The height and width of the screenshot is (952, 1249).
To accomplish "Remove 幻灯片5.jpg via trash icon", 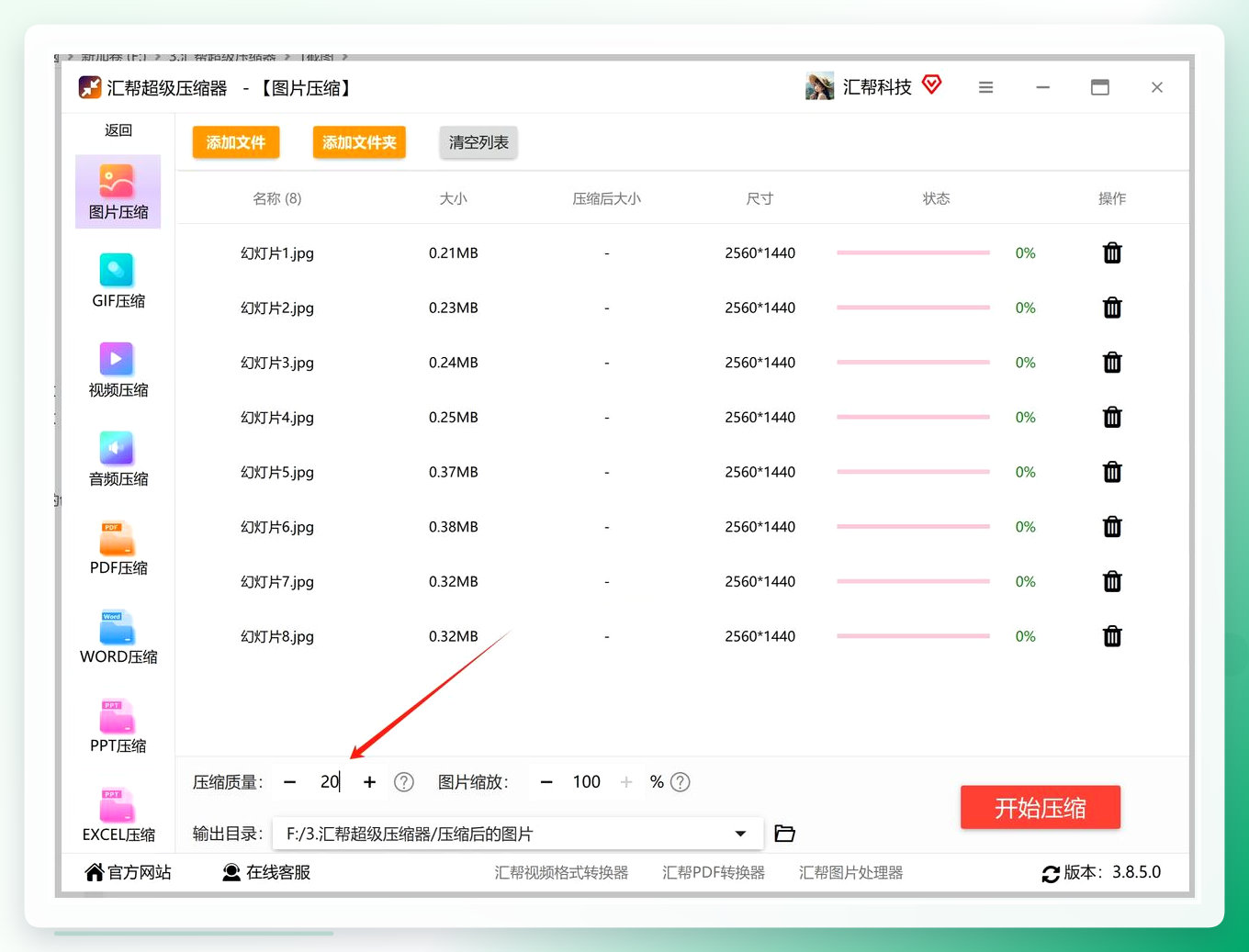I will pyautogui.click(x=1112, y=472).
